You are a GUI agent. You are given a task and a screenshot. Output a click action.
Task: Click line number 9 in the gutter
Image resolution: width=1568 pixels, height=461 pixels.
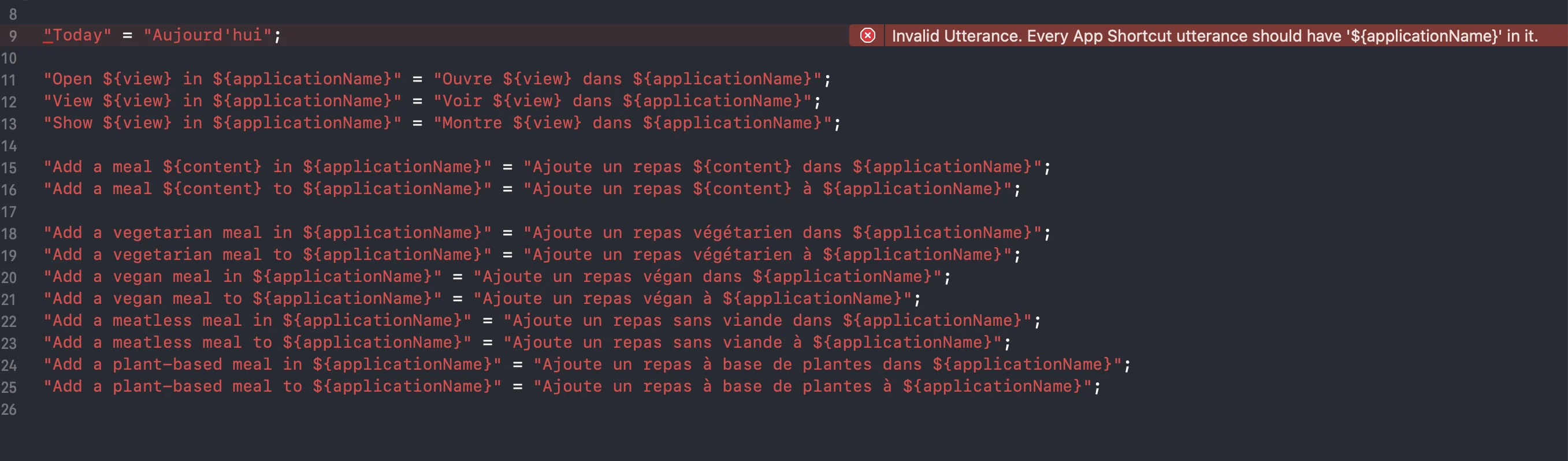click(x=13, y=36)
